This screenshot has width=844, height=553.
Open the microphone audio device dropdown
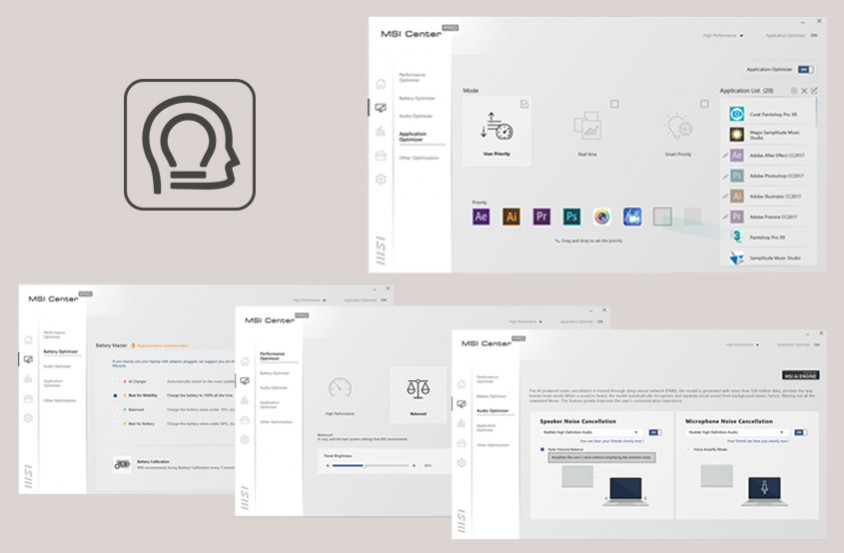pyautogui.click(x=736, y=432)
